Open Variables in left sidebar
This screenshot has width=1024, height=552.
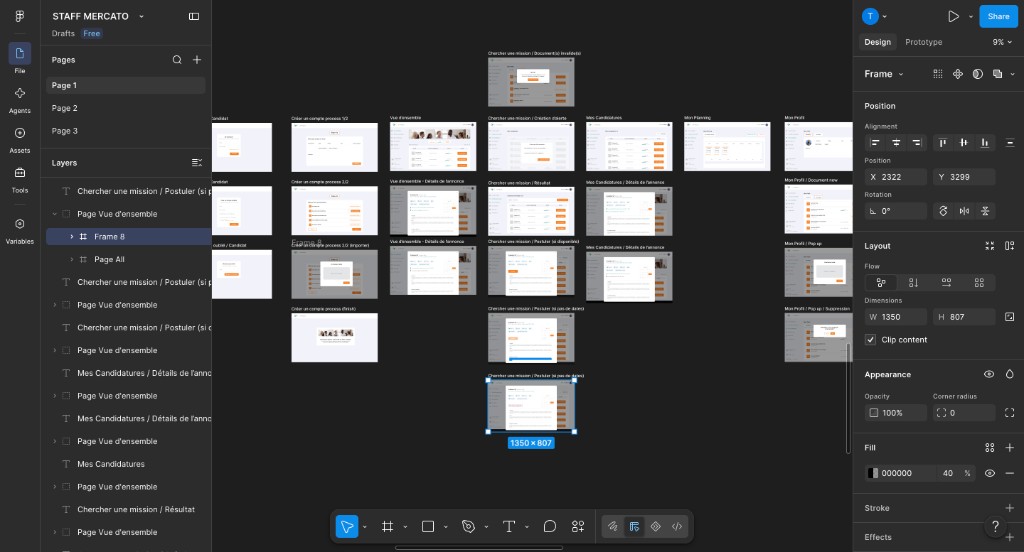point(20,231)
